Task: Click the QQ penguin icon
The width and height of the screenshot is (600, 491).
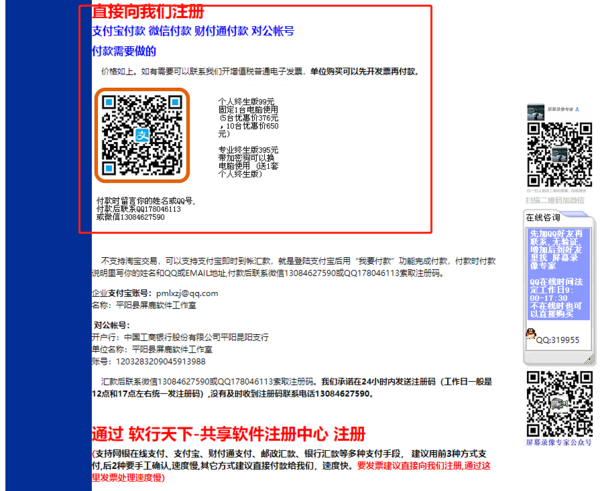Action: click(x=530, y=334)
